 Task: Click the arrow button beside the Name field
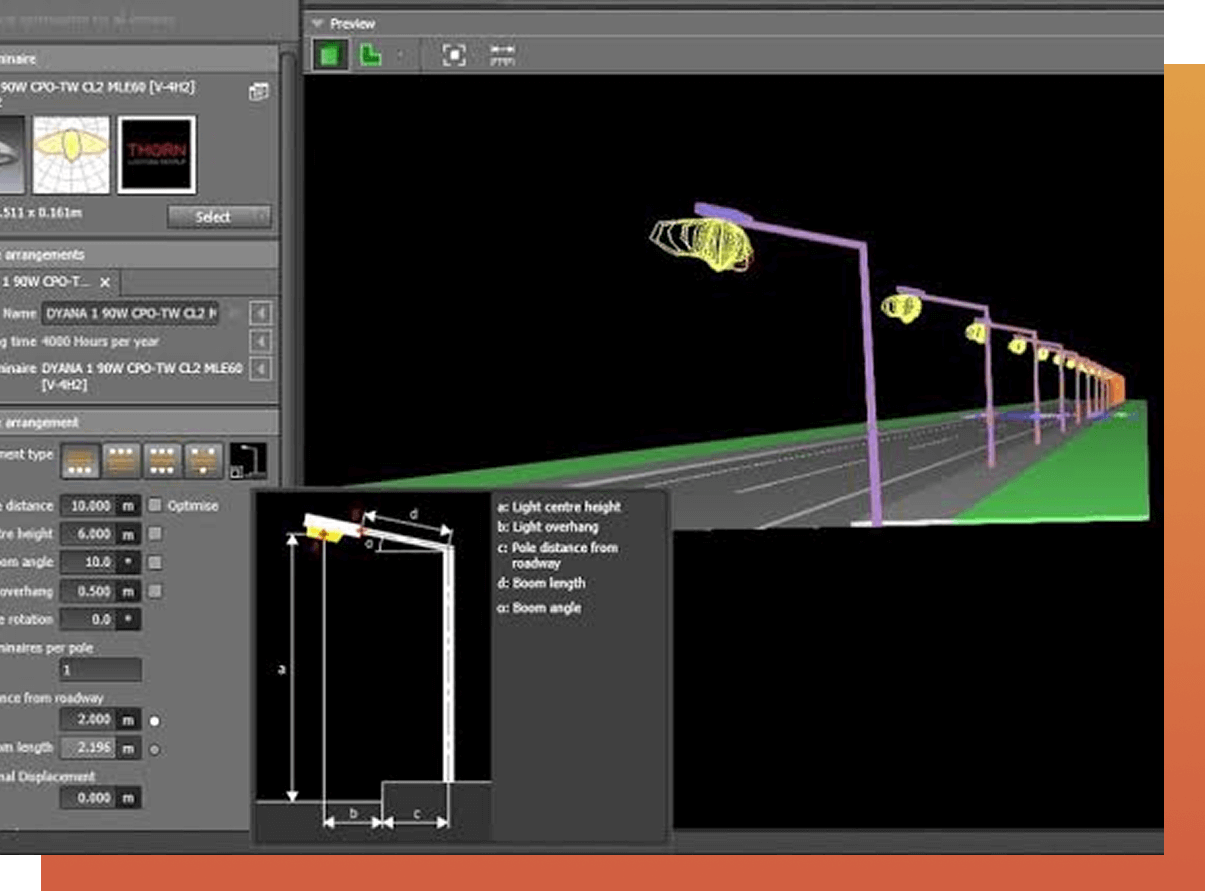(260, 314)
